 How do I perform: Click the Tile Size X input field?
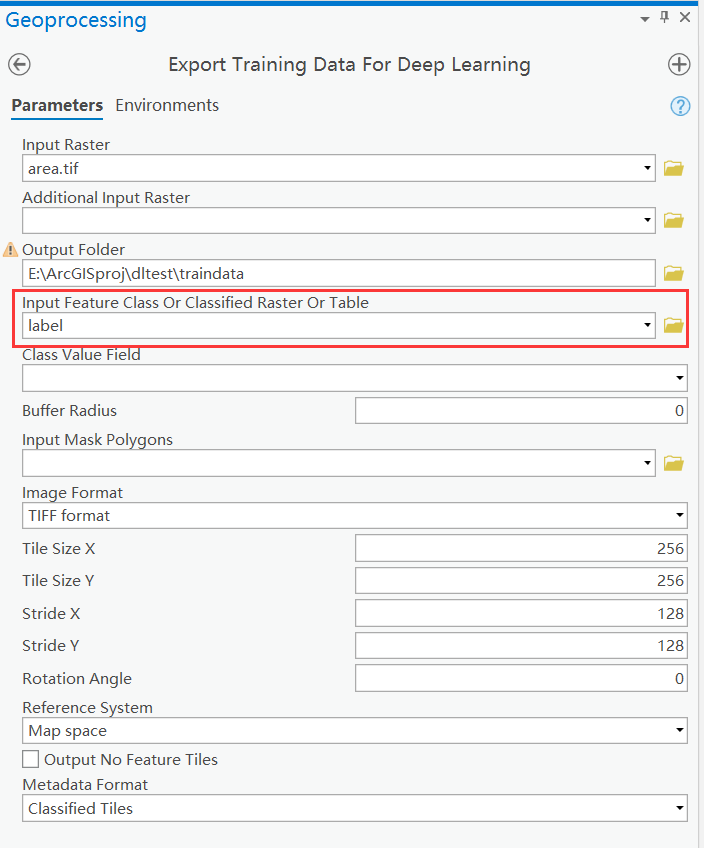(x=521, y=548)
